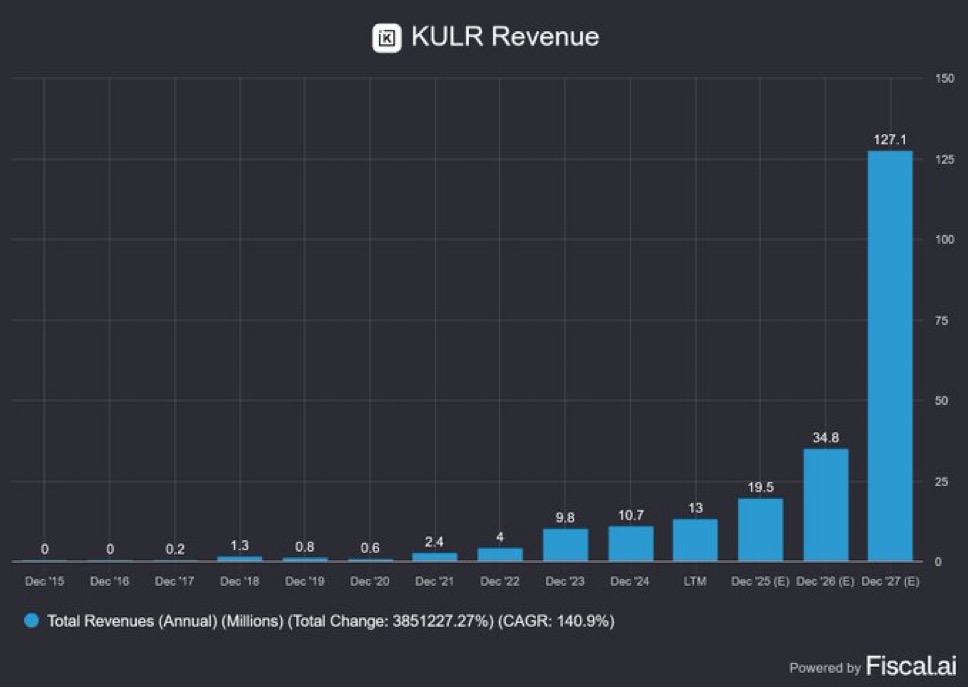Image resolution: width=968 pixels, height=687 pixels.
Task: Click the 34.8 value label
Action: [825, 438]
